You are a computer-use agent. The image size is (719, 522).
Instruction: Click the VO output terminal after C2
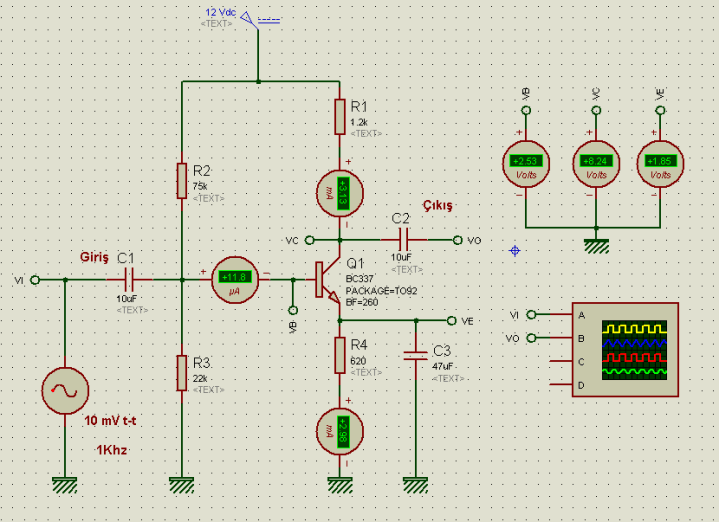[458, 240]
